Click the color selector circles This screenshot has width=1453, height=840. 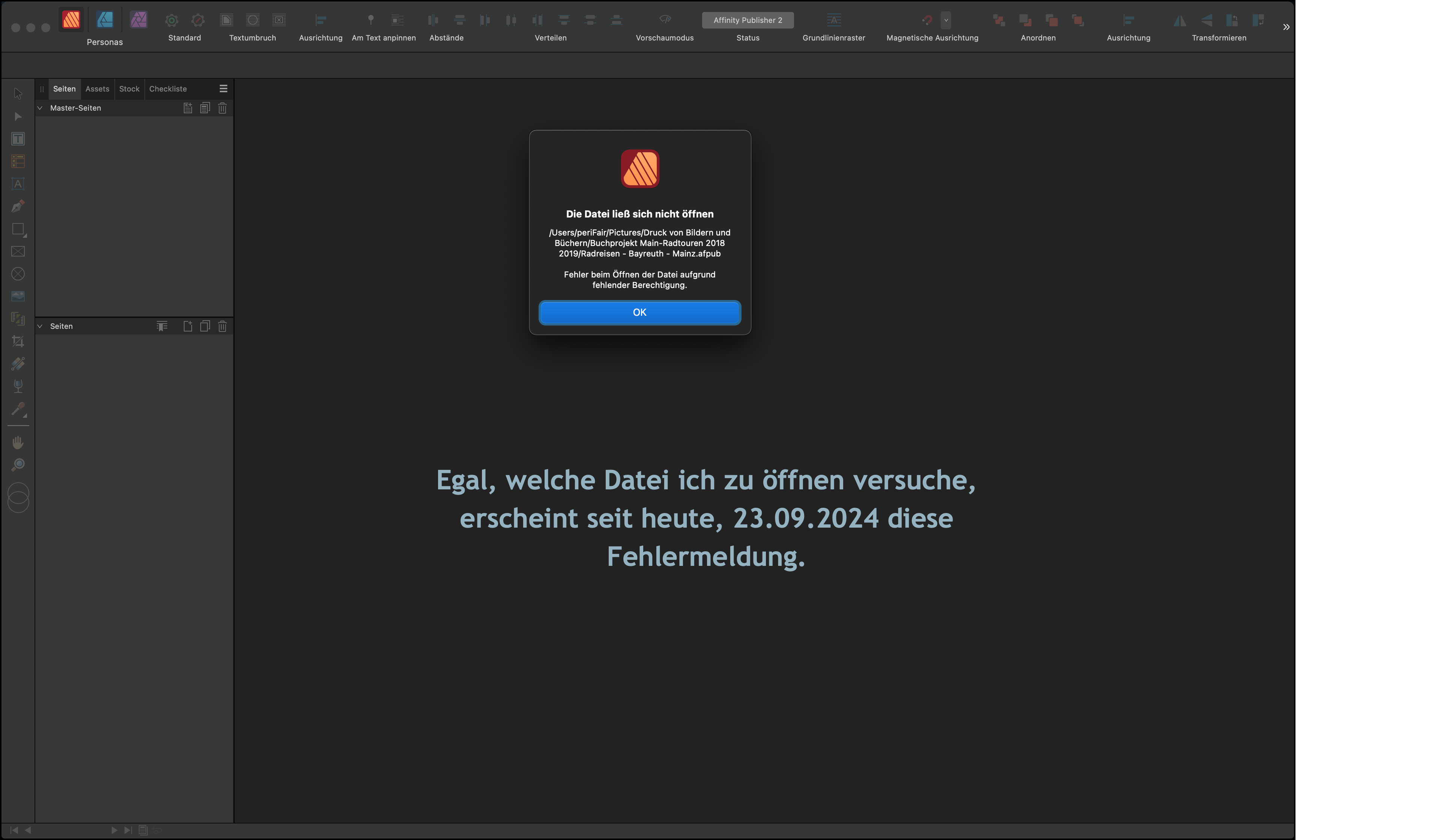coord(18,498)
